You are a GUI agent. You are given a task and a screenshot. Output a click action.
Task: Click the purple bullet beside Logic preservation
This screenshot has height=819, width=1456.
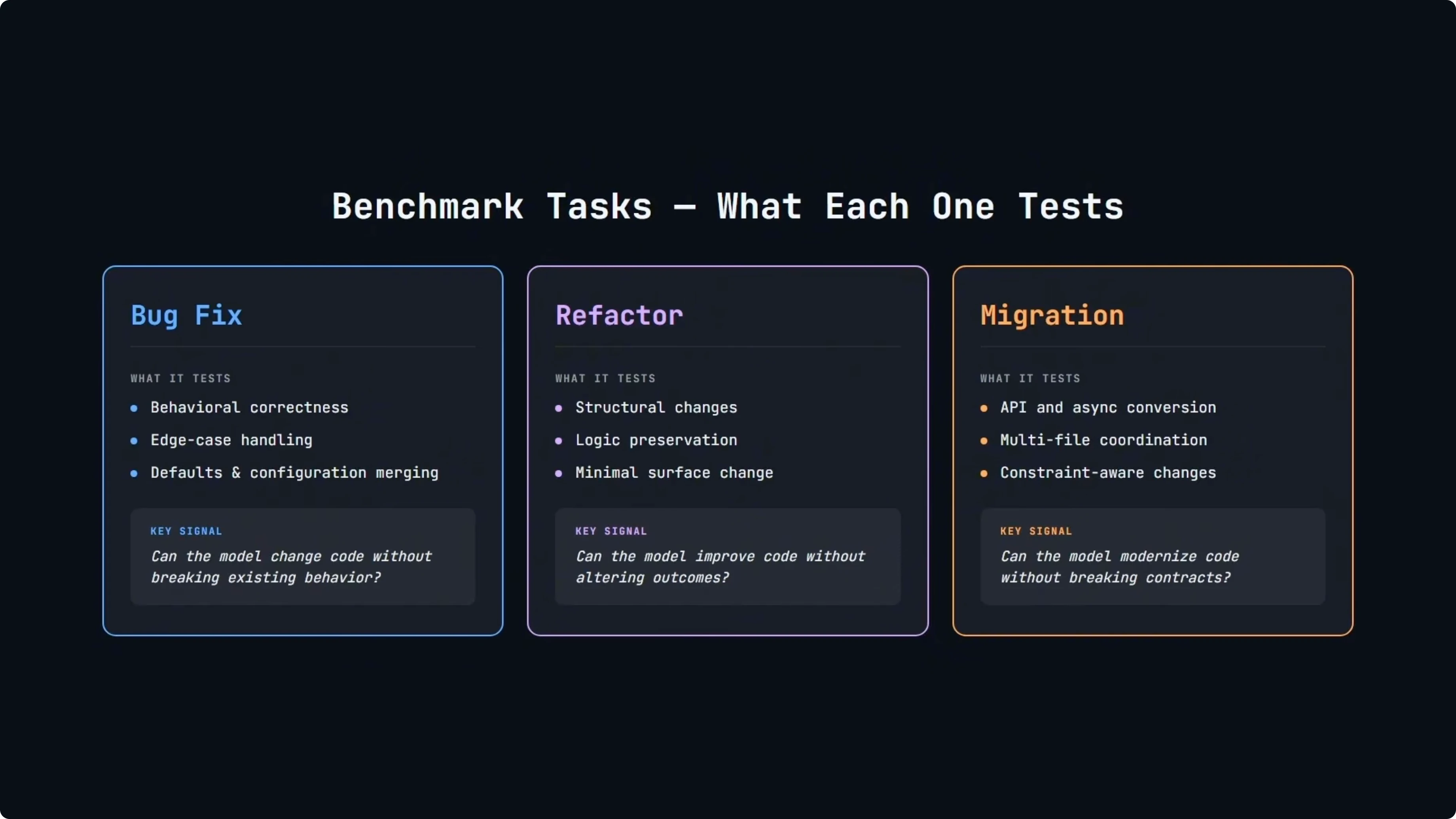click(558, 441)
